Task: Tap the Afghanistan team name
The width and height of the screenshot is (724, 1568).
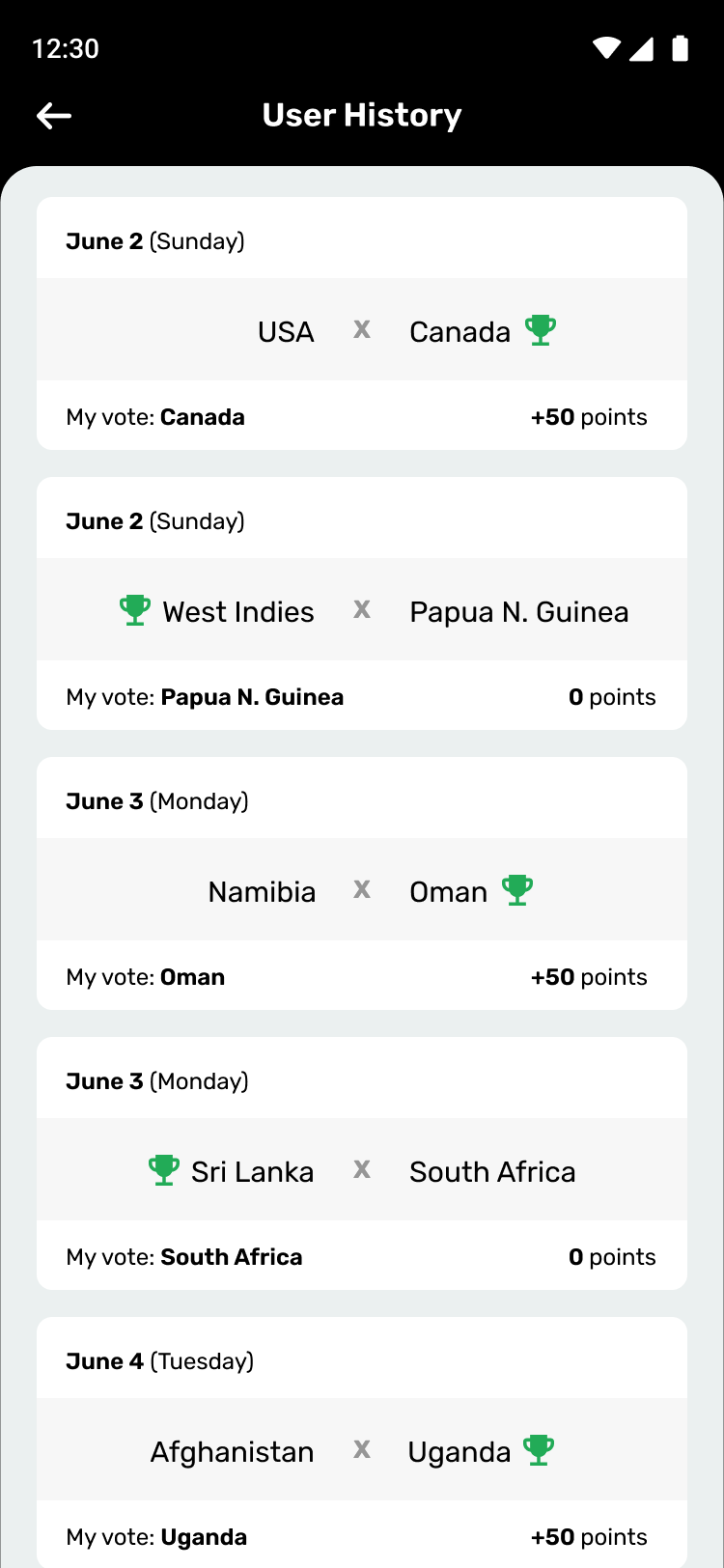Action: [x=232, y=1452]
